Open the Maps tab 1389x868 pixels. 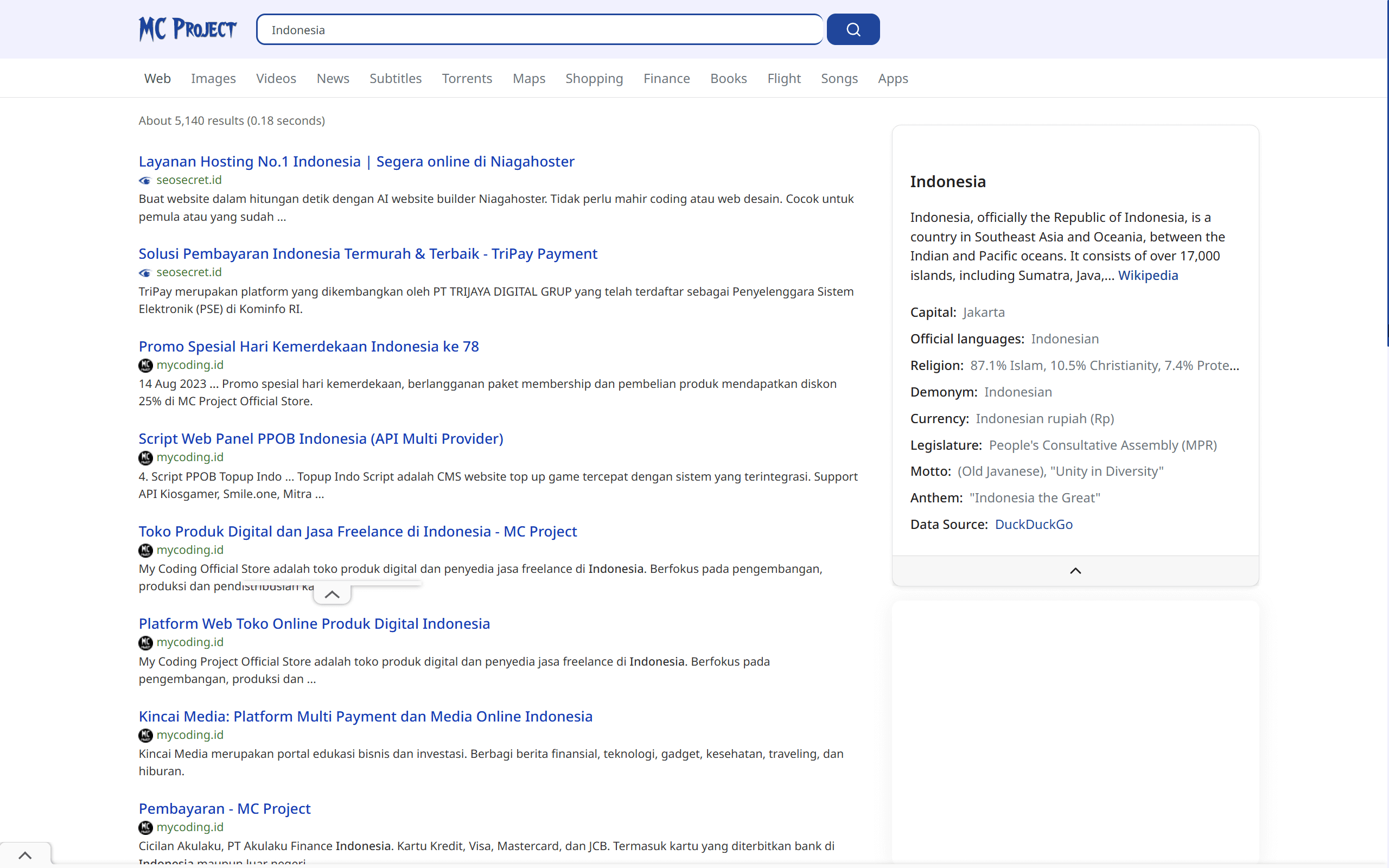[x=528, y=78]
